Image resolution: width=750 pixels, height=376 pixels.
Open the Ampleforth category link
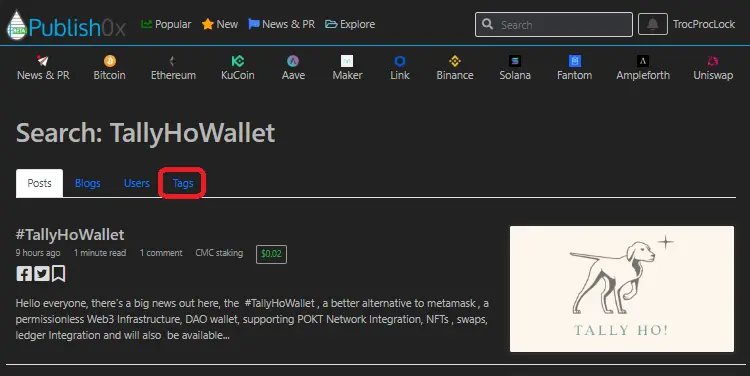click(643, 75)
